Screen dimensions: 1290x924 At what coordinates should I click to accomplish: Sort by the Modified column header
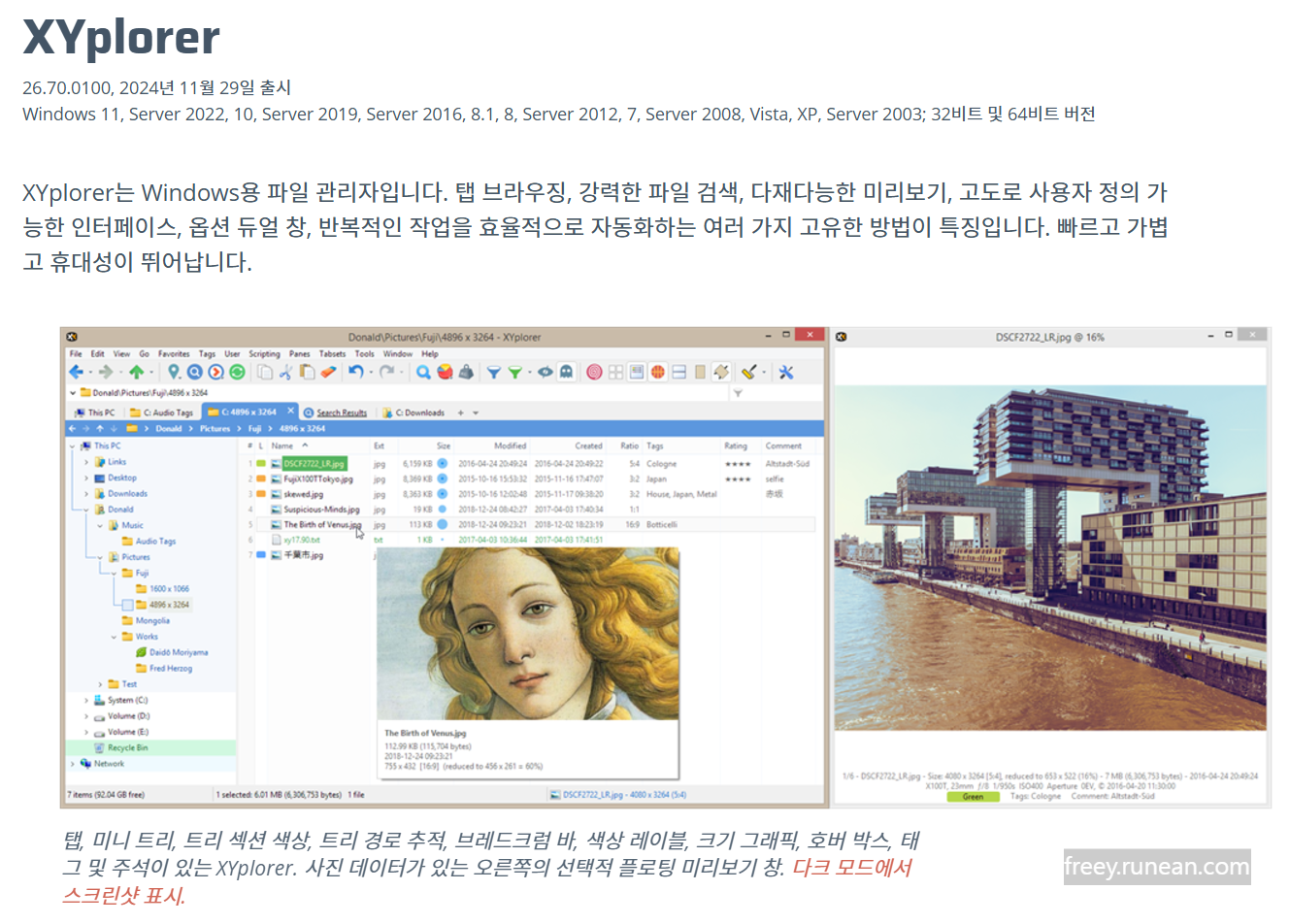pyautogui.click(x=510, y=446)
